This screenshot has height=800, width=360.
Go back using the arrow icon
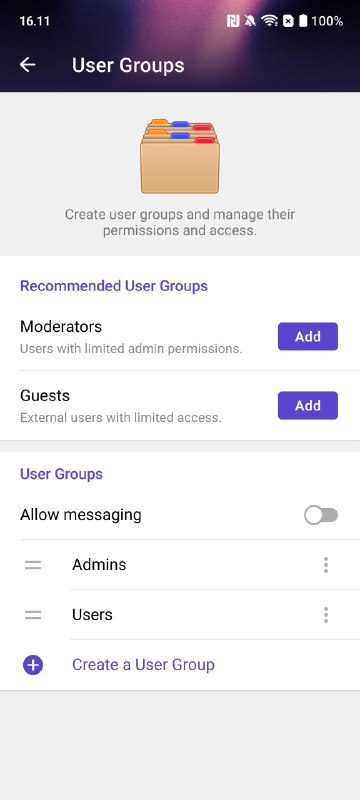(x=28, y=65)
